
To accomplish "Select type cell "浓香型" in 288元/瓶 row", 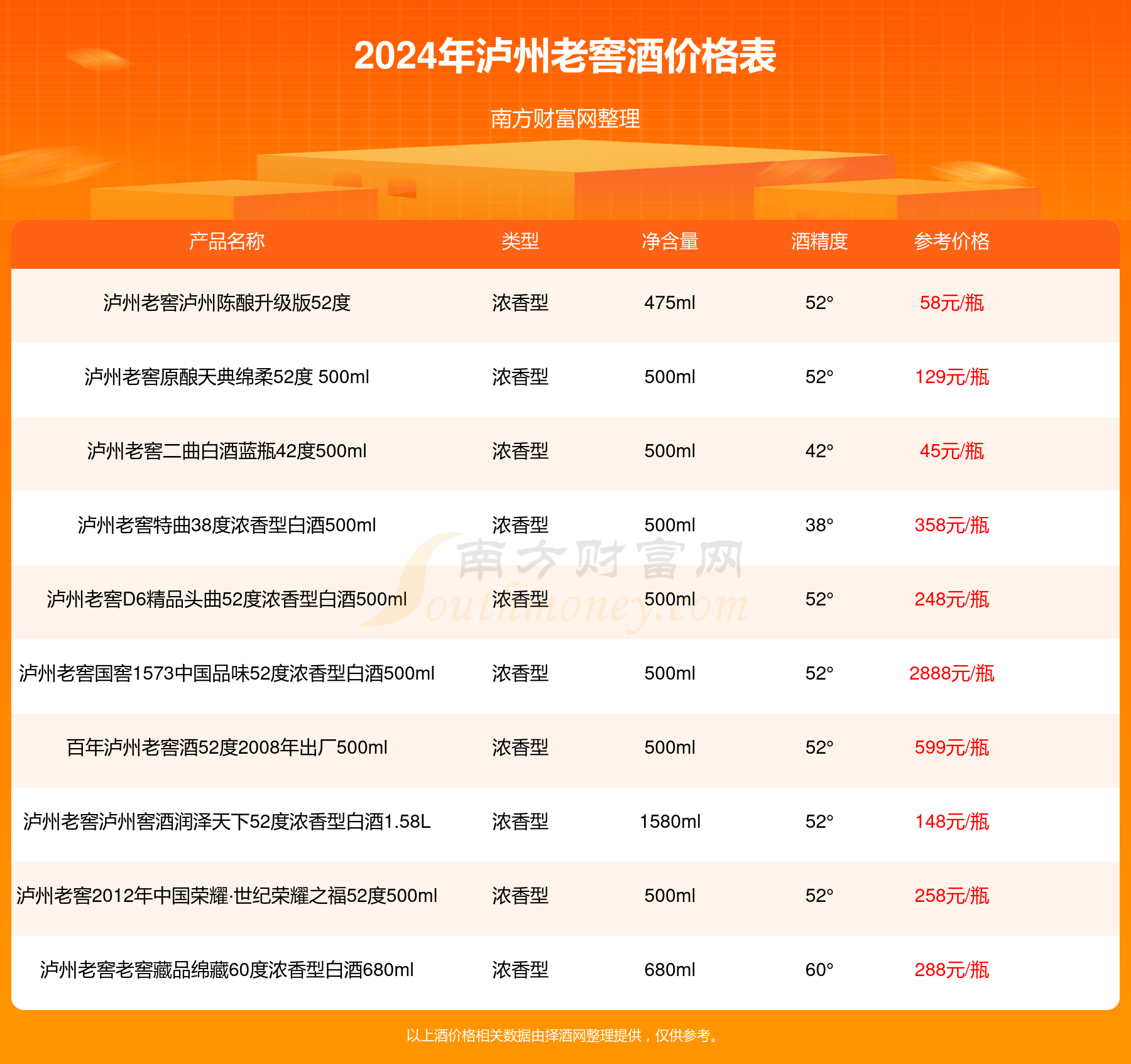I will click(x=520, y=970).
